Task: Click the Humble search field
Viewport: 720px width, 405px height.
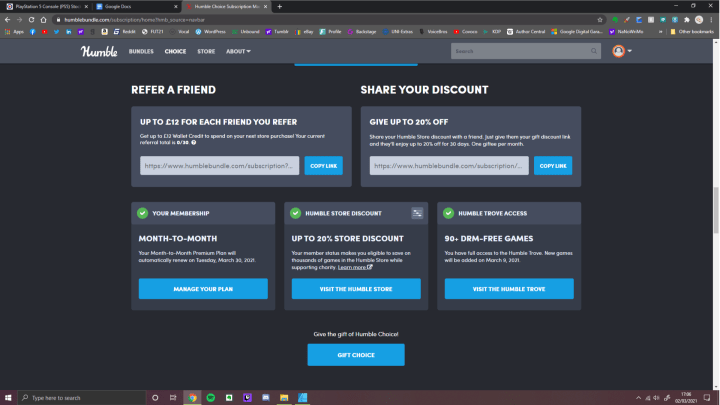Action: (526, 51)
